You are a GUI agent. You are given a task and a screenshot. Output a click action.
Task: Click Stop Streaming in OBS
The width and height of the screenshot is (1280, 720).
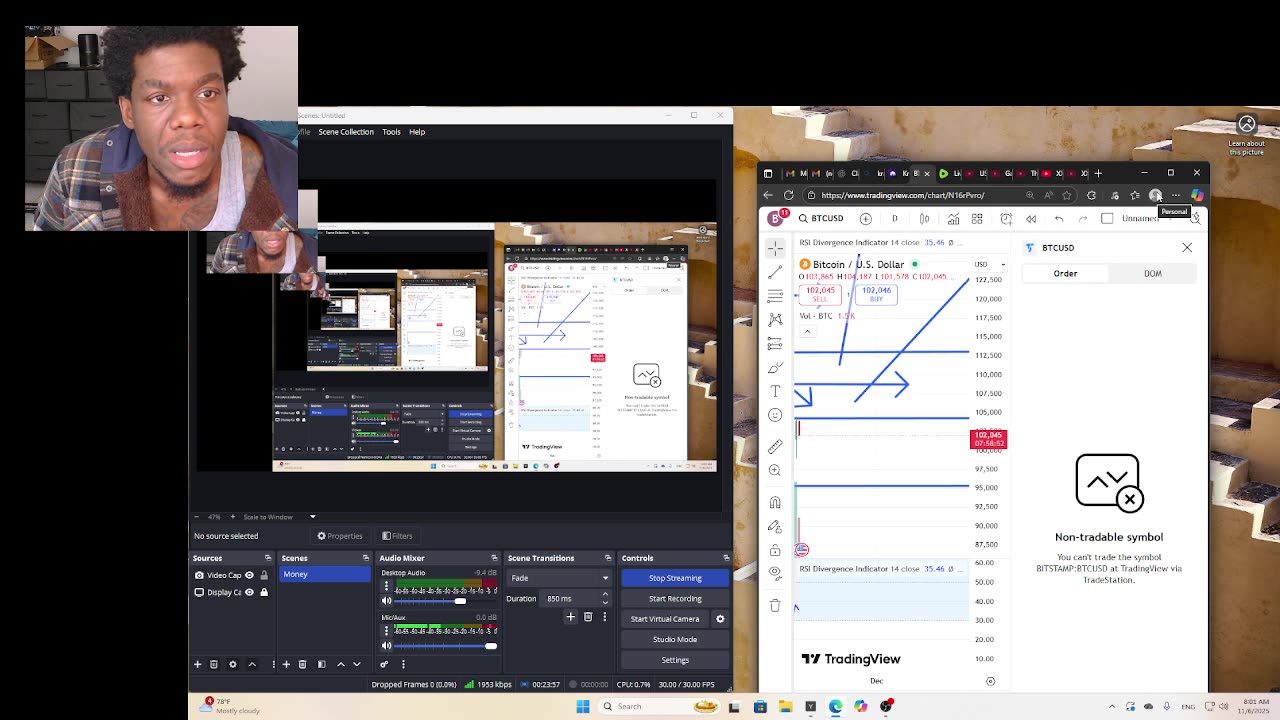tap(675, 578)
